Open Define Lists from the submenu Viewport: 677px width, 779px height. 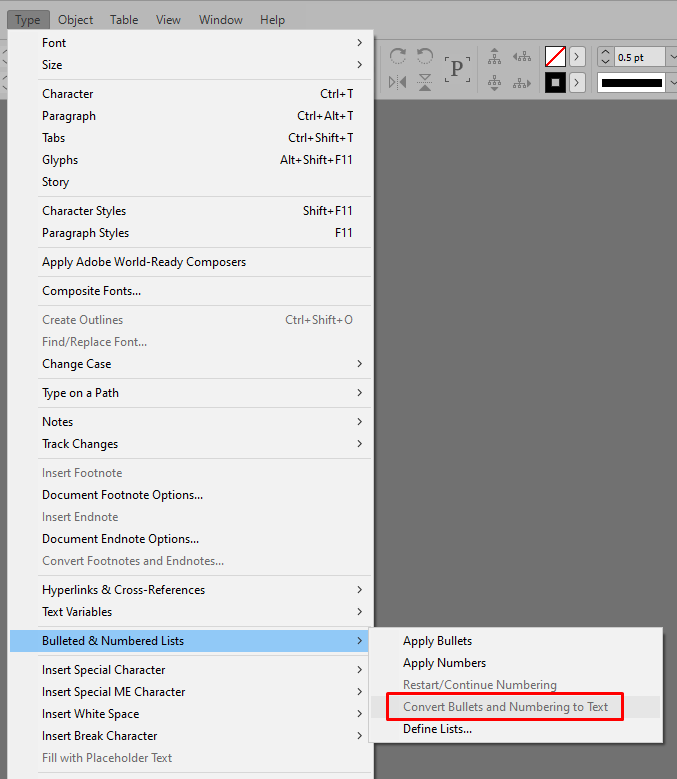pyautogui.click(x=516, y=729)
